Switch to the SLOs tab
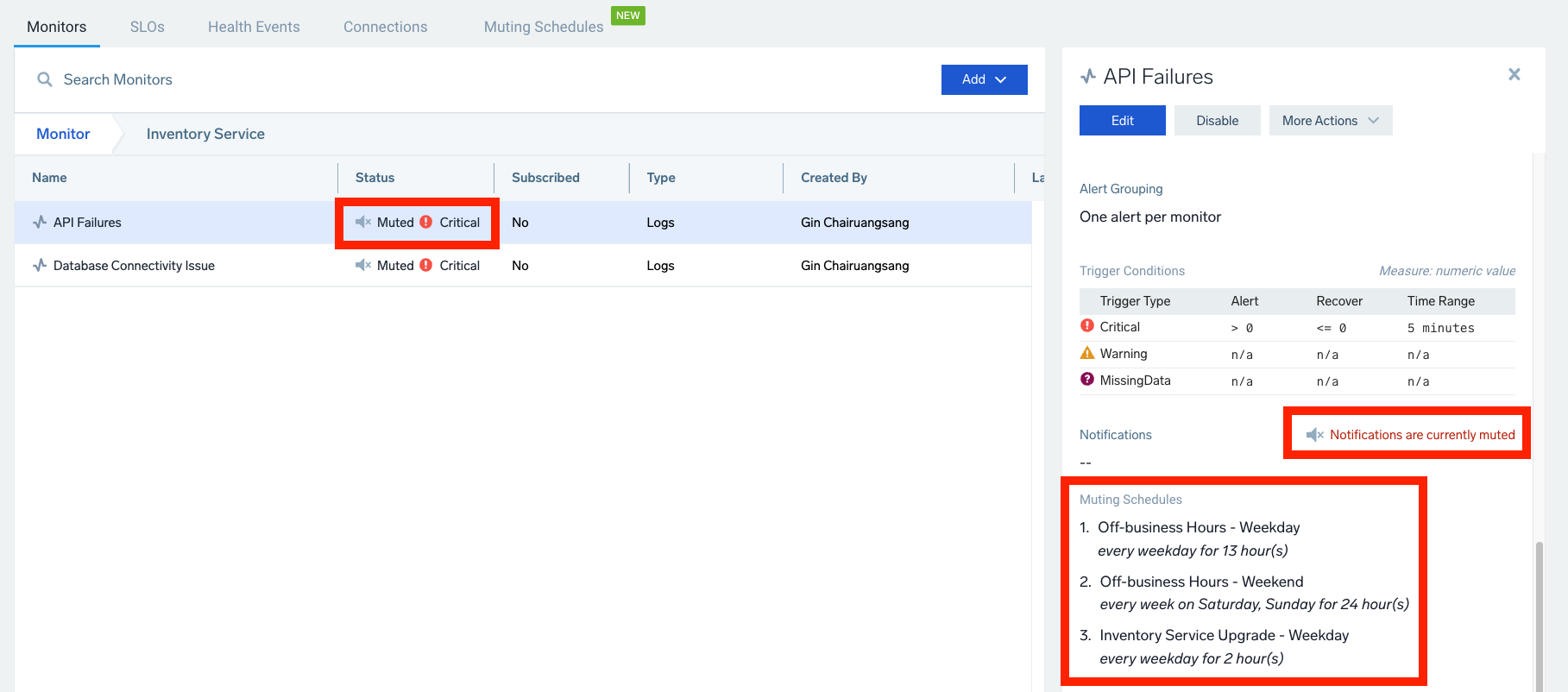 pos(148,27)
